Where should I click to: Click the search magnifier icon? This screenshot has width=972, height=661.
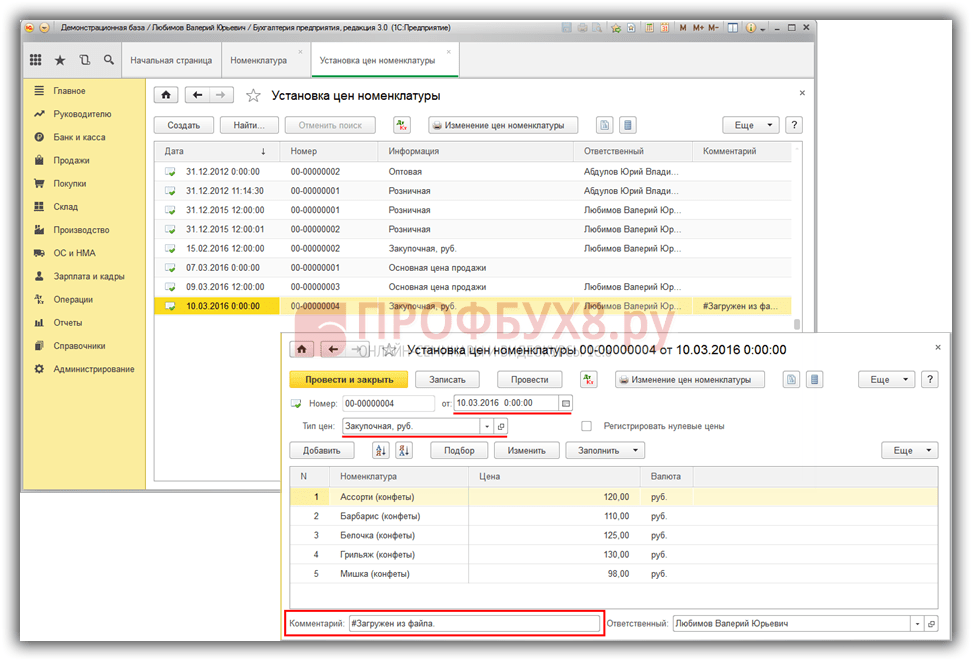pyautogui.click(x=108, y=60)
